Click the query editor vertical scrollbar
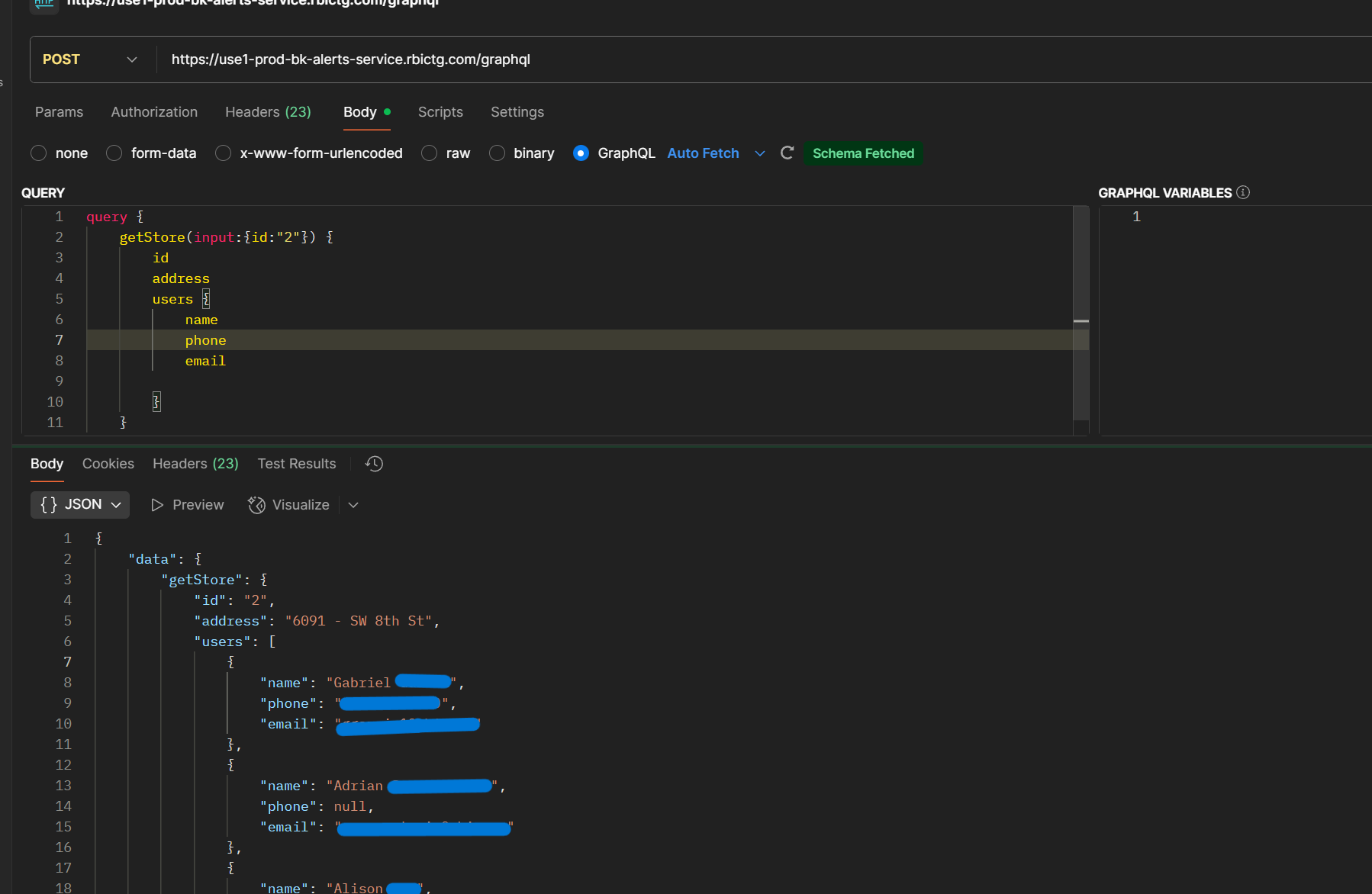1372x894 pixels. coord(1081,313)
